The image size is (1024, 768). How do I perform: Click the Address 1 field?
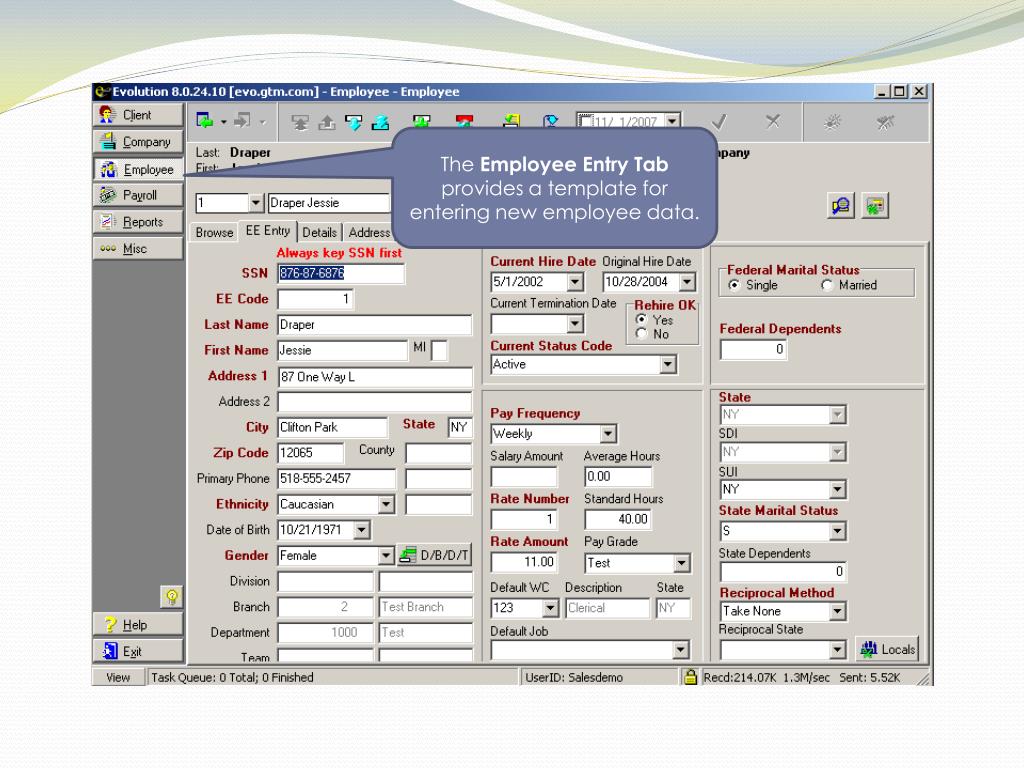click(375, 377)
